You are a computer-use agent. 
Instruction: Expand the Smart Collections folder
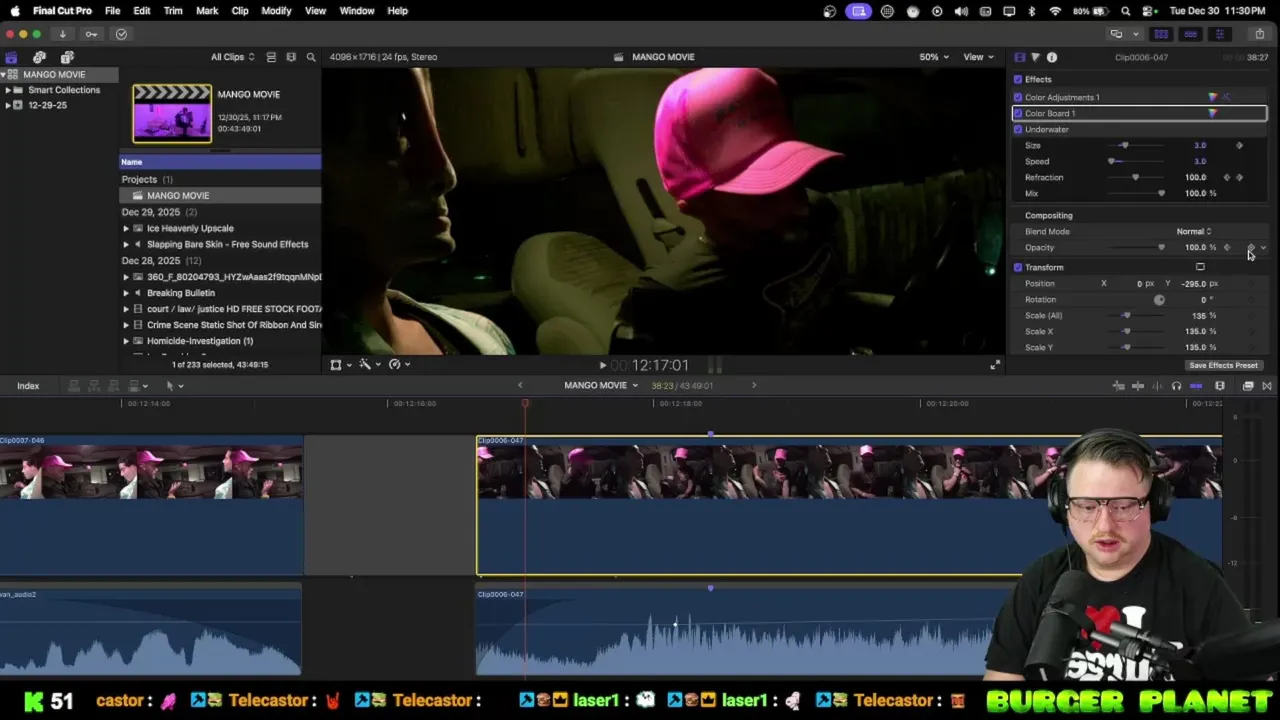[x=8, y=90]
